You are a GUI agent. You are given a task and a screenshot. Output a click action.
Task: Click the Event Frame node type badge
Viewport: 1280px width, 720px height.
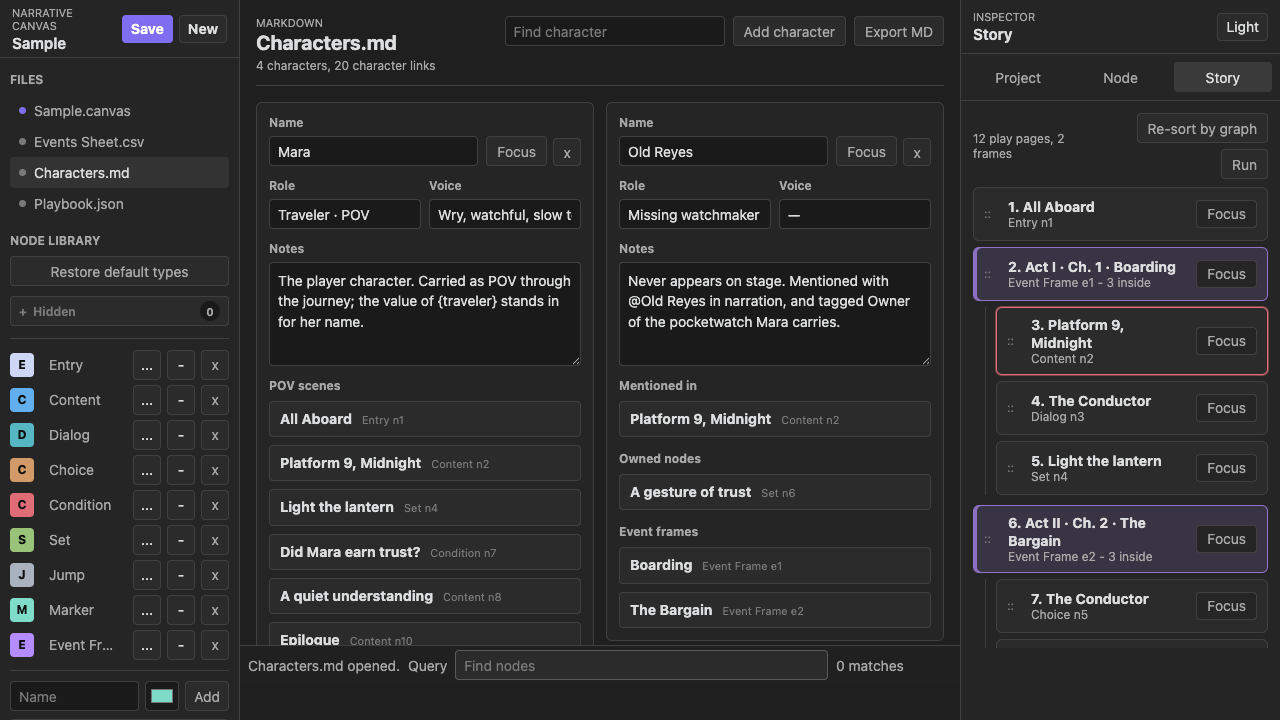coord(22,645)
